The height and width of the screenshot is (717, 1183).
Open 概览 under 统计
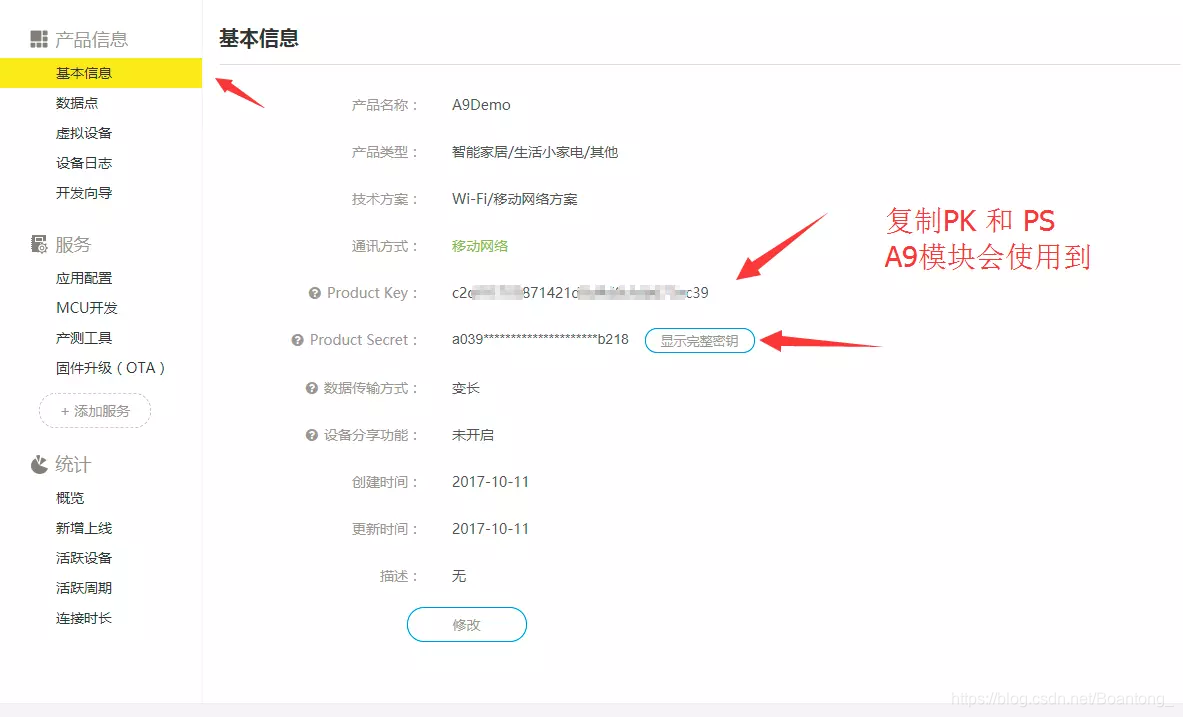point(72,497)
